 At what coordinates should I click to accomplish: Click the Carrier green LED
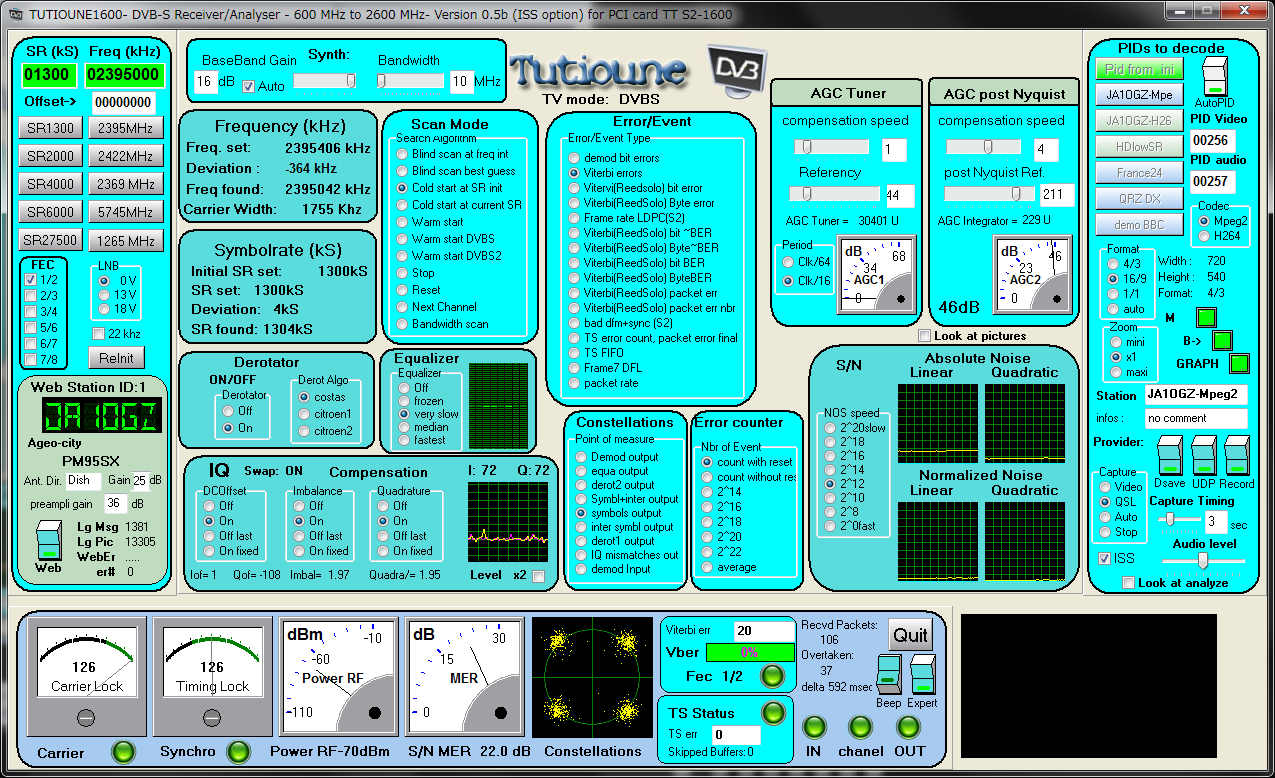[x=124, y=752]
